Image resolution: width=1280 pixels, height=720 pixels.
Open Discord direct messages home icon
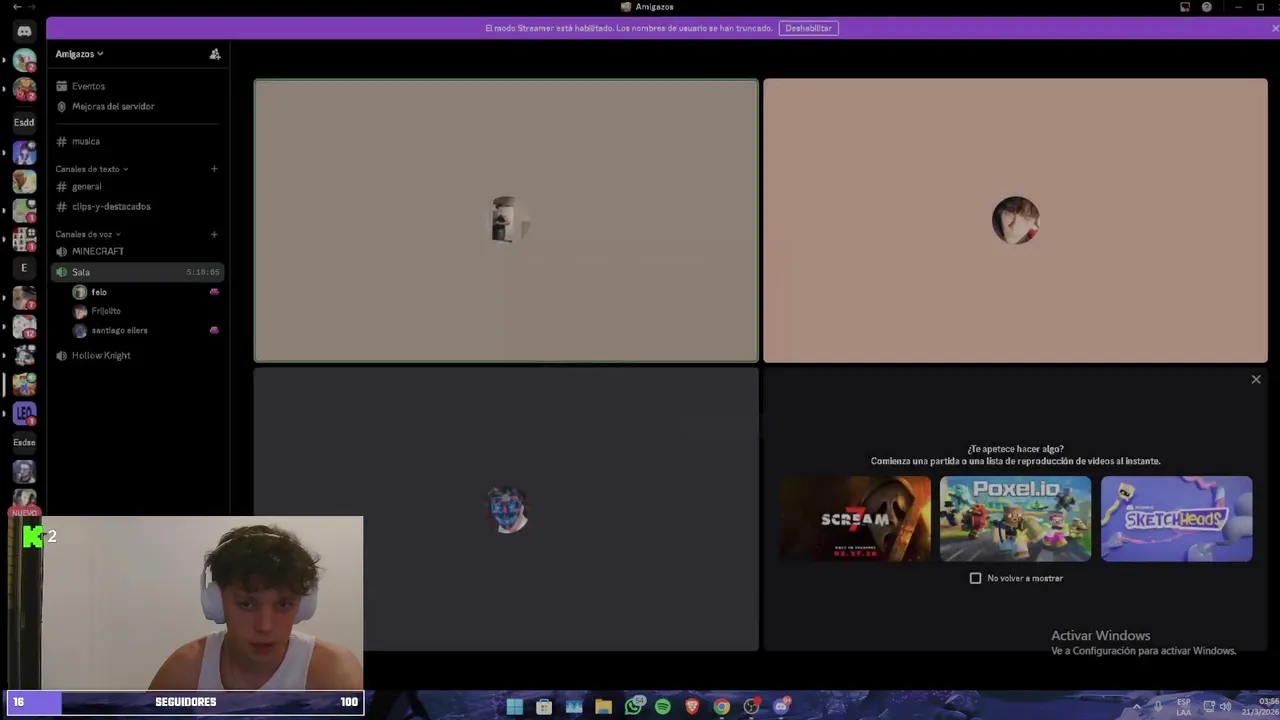[x=24, y=31]
